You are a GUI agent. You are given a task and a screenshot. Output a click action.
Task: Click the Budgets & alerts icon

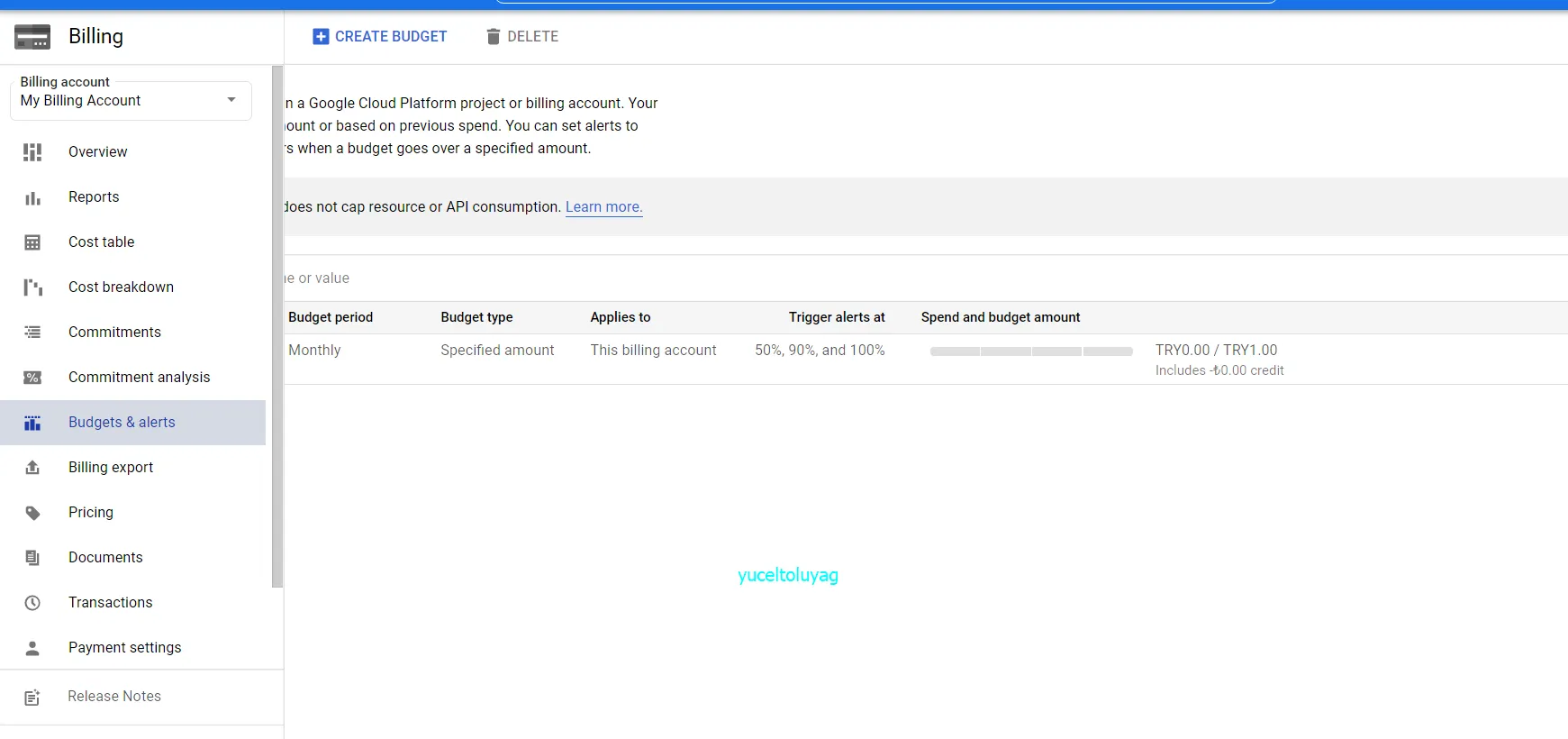(x=32, y=423)
